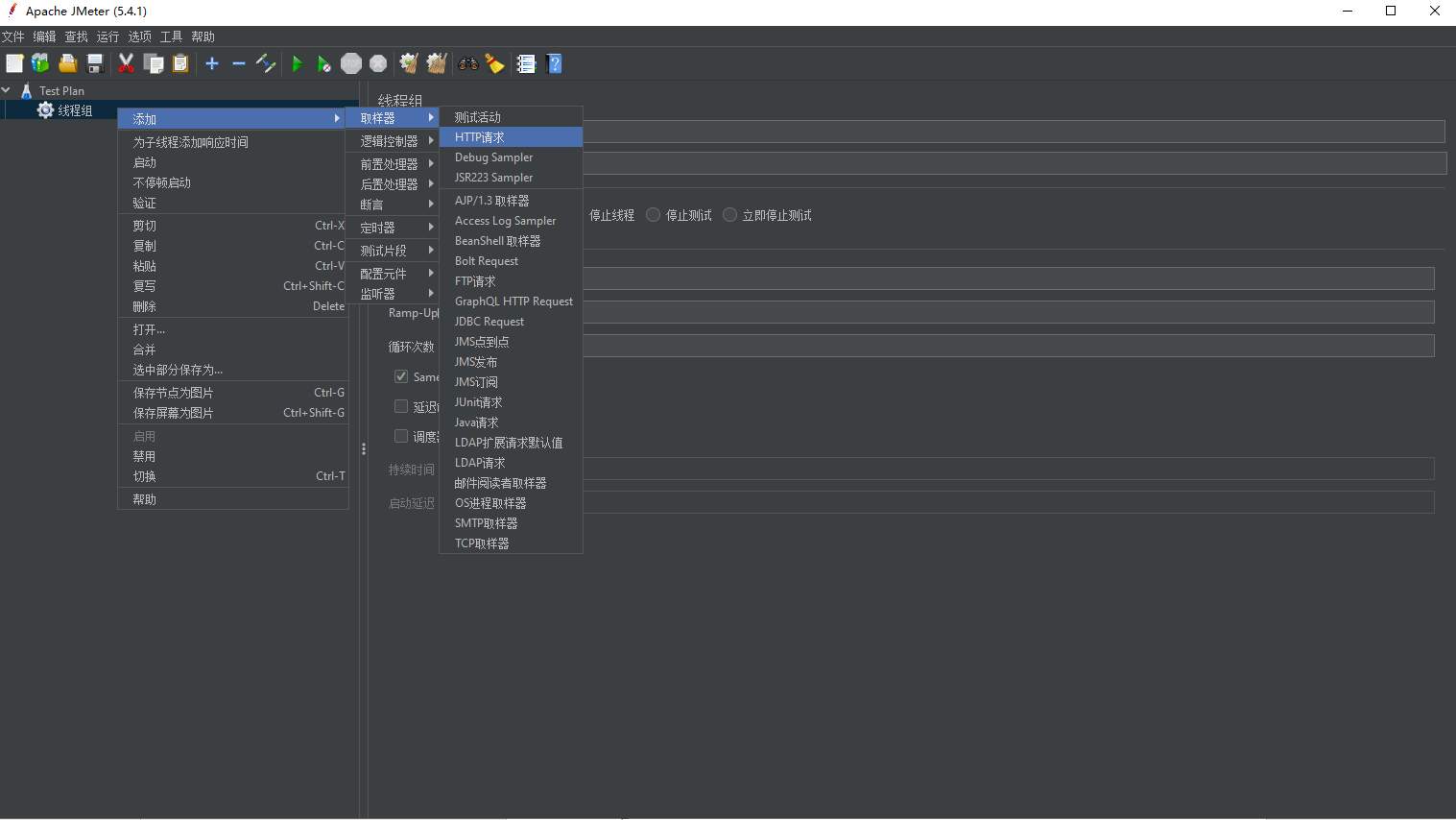The width and height of the screenshot is (1456, 820).
Task: Click the Help question-mark book icon
Action: [554, 63]
